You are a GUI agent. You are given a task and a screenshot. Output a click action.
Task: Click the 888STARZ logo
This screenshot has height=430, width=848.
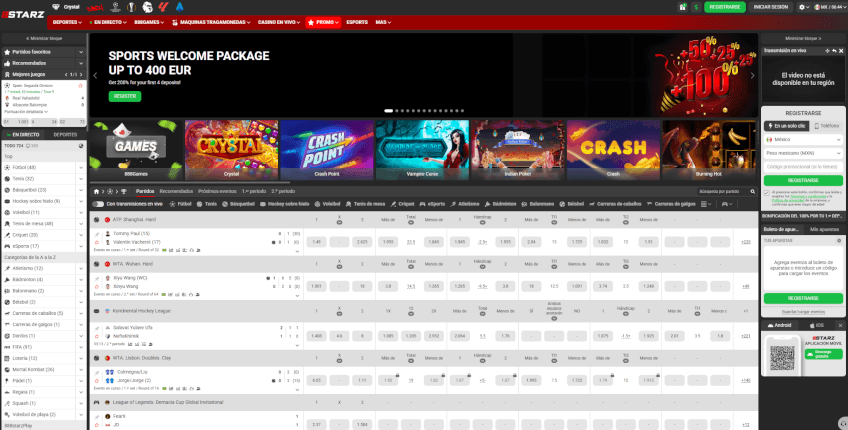23,15
